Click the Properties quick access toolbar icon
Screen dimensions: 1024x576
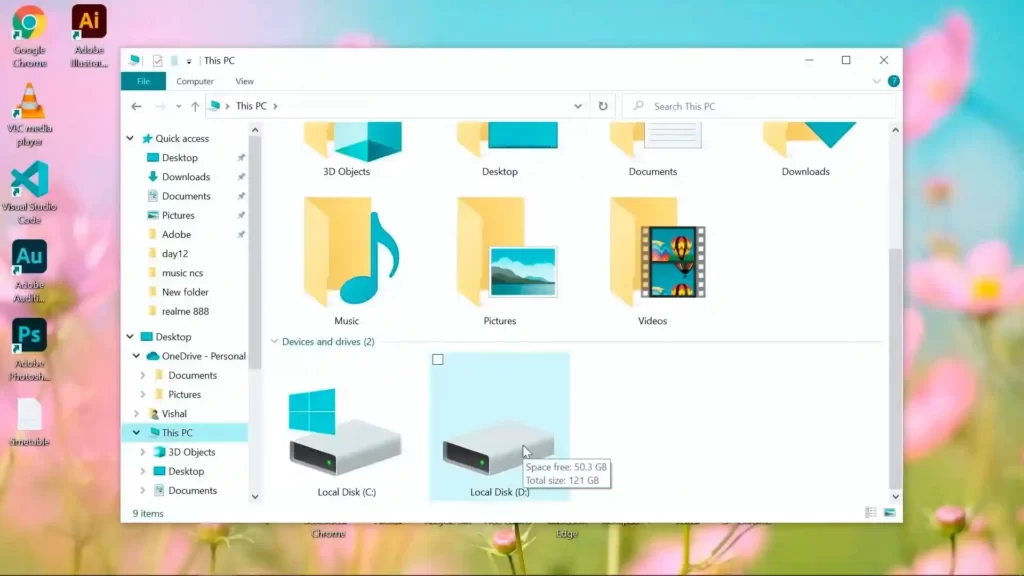tap(157, 61)
